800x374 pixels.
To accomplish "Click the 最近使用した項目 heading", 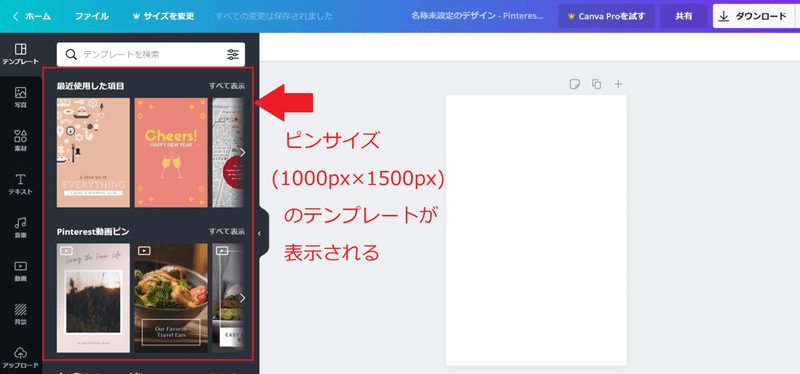I will 91,86.
